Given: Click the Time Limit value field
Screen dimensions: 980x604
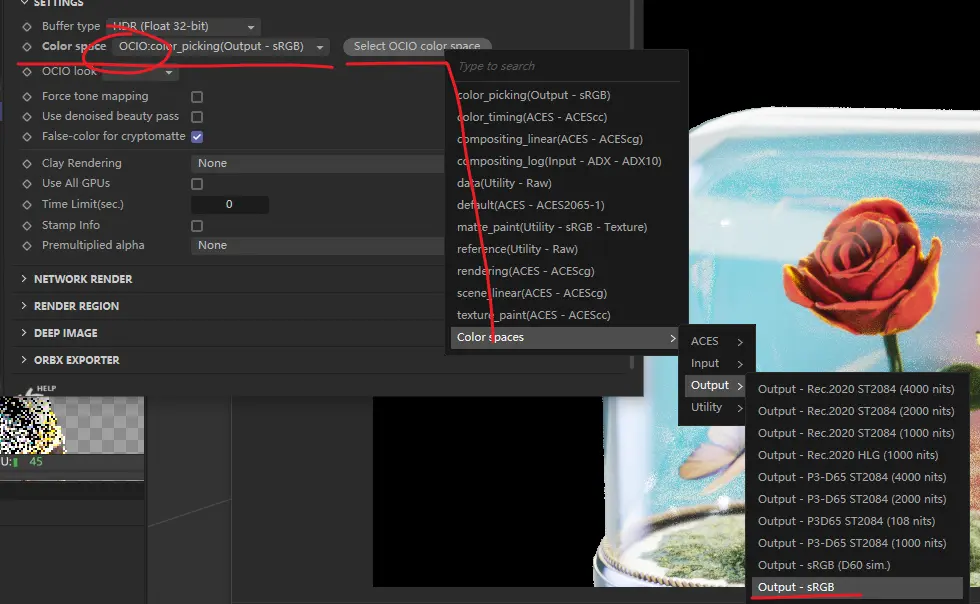Looking at the screenshot, I should pos(229,204).
